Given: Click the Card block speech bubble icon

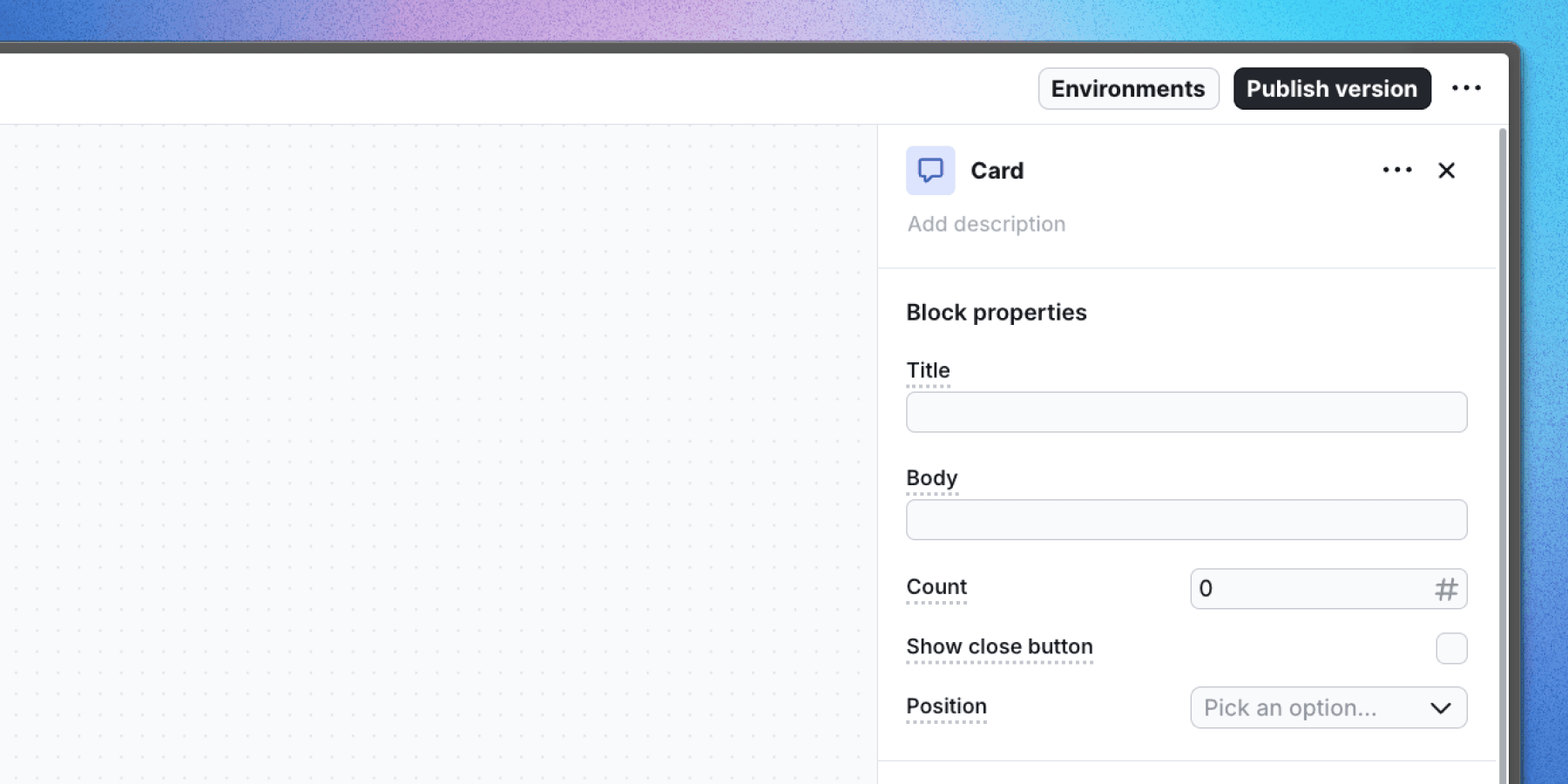Looking at the screenshot, I should (x=930, y=171).
